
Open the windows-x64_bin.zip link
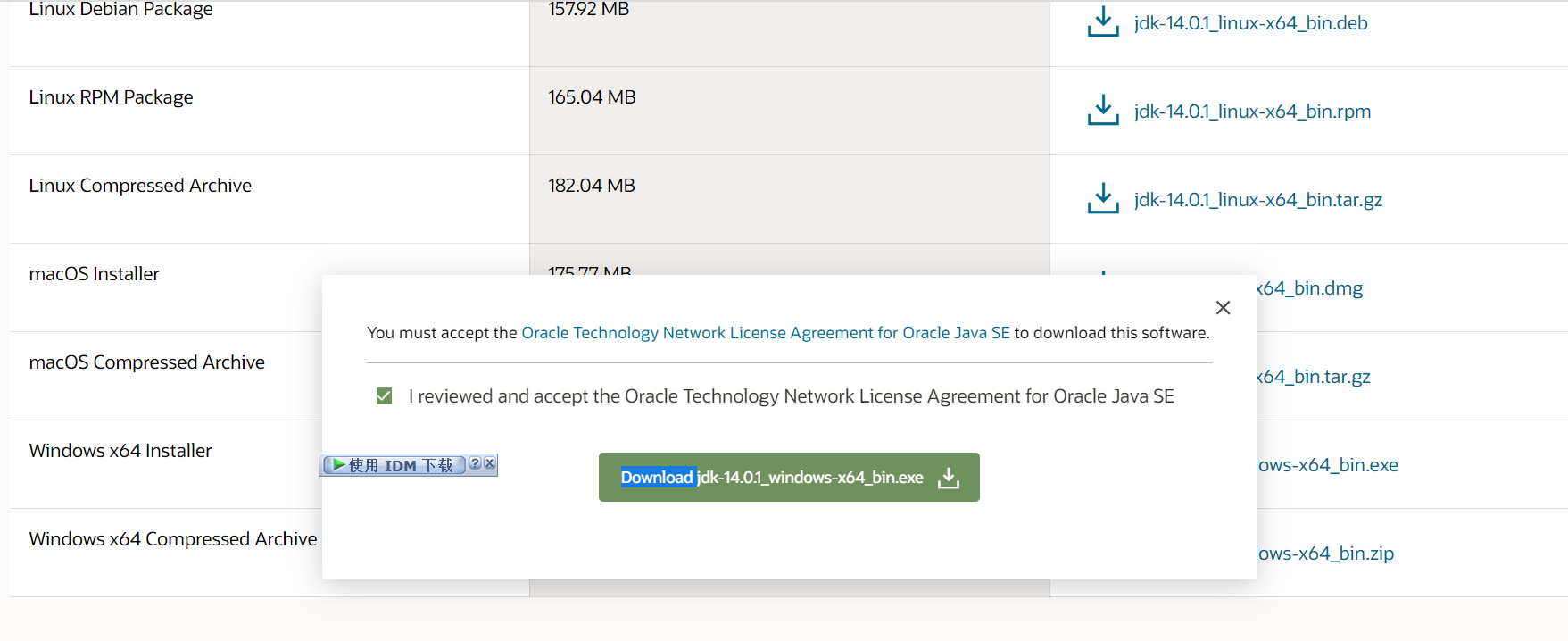[1325, 554]
